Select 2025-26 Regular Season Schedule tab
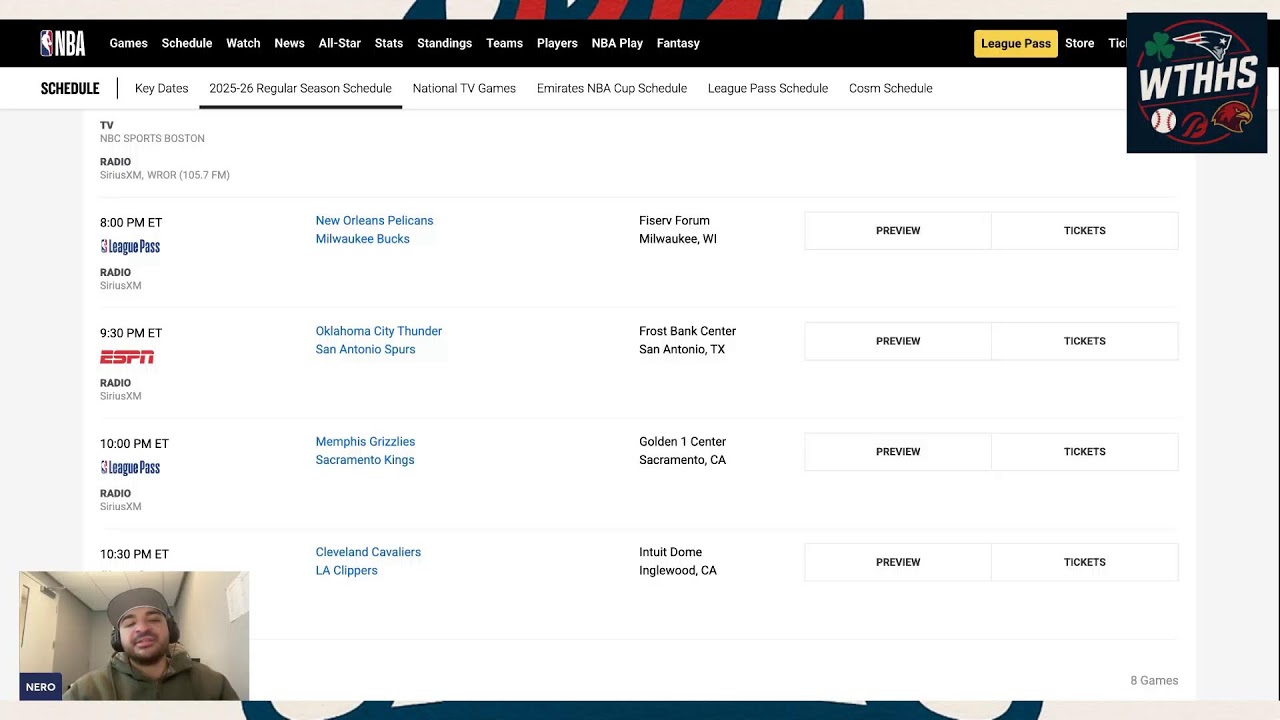Viewport: 1280px width, 720px height. click(x=300, y=88)
